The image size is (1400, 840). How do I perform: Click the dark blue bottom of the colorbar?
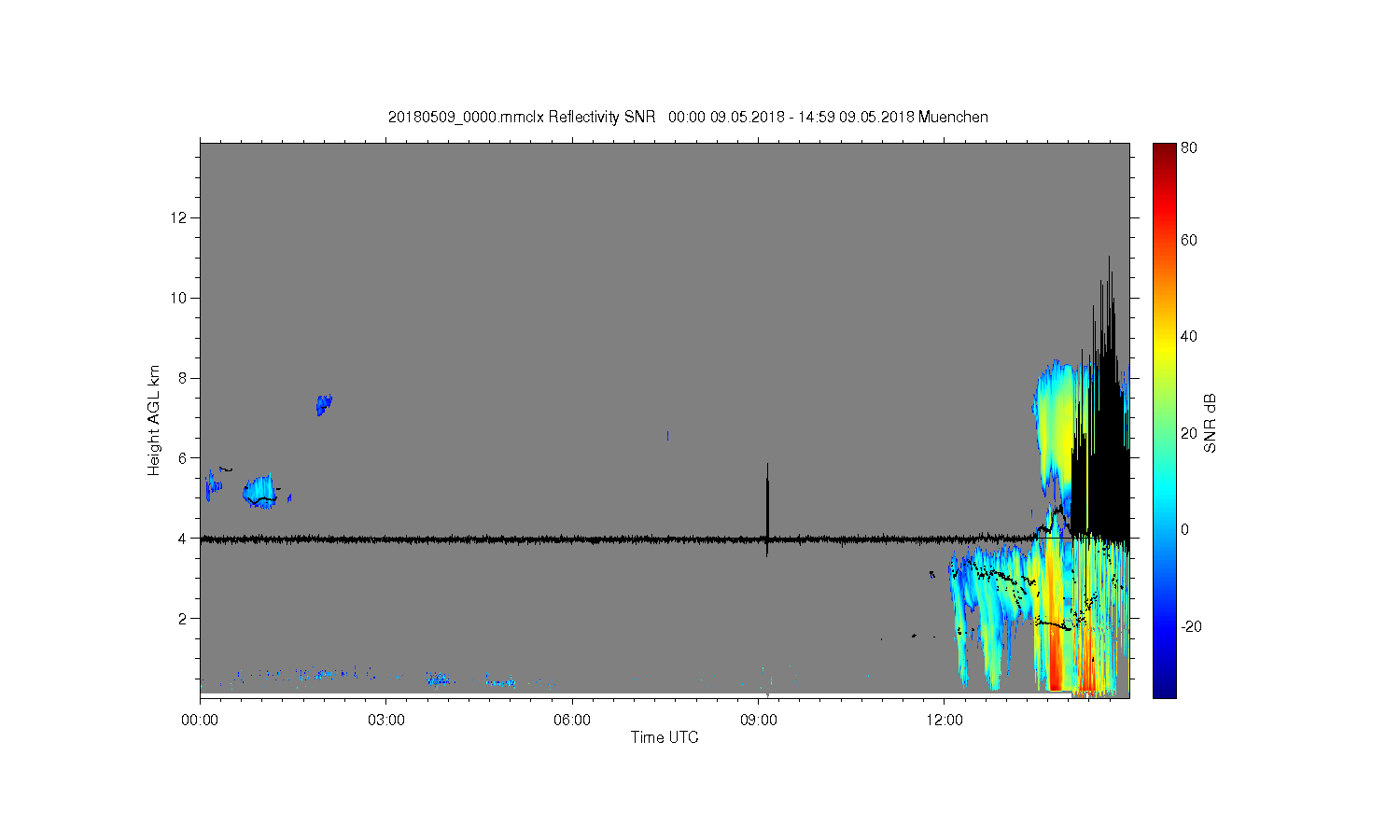[x=1164, y=689]
